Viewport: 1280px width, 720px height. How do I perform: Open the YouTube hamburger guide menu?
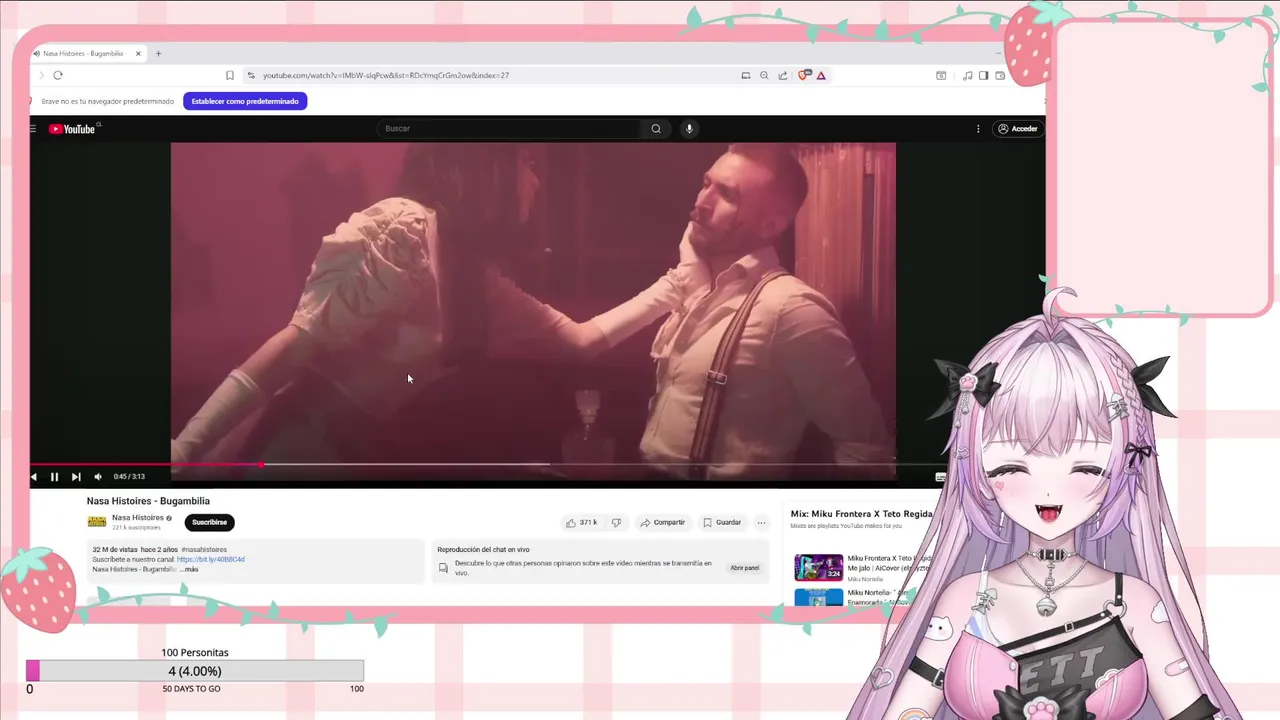tap(33, 129)
